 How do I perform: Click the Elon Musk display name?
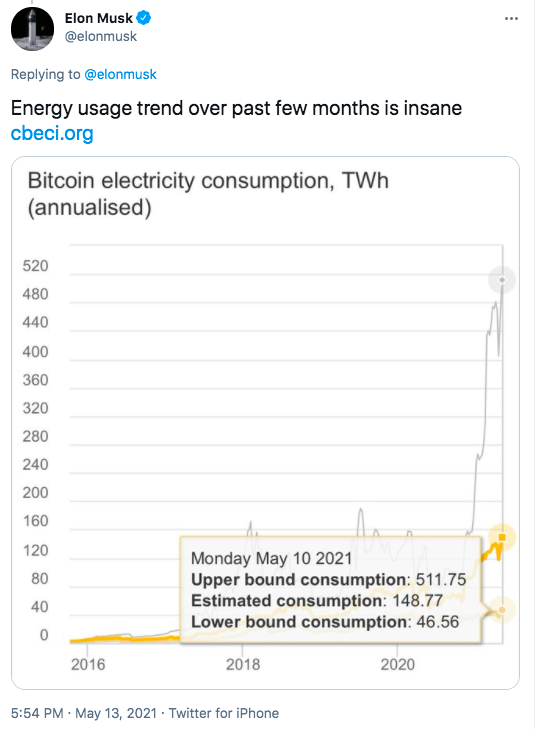(99, 18)
